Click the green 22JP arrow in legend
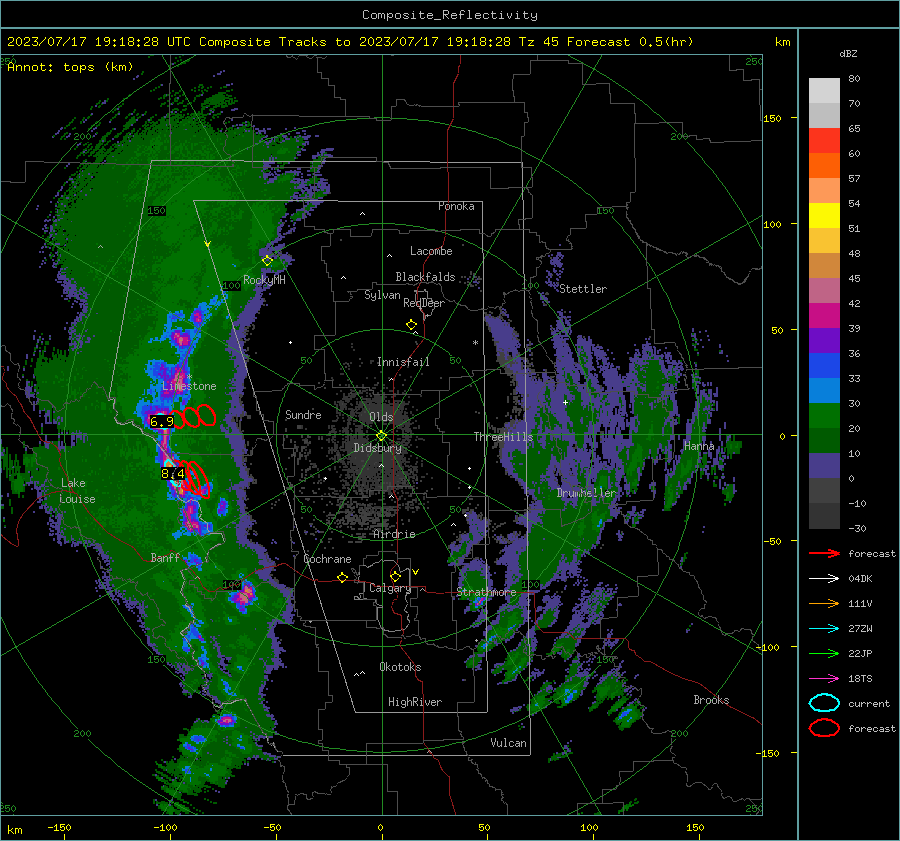The width and height of the screenshot is (900, 841). click(x=824, y=653)
